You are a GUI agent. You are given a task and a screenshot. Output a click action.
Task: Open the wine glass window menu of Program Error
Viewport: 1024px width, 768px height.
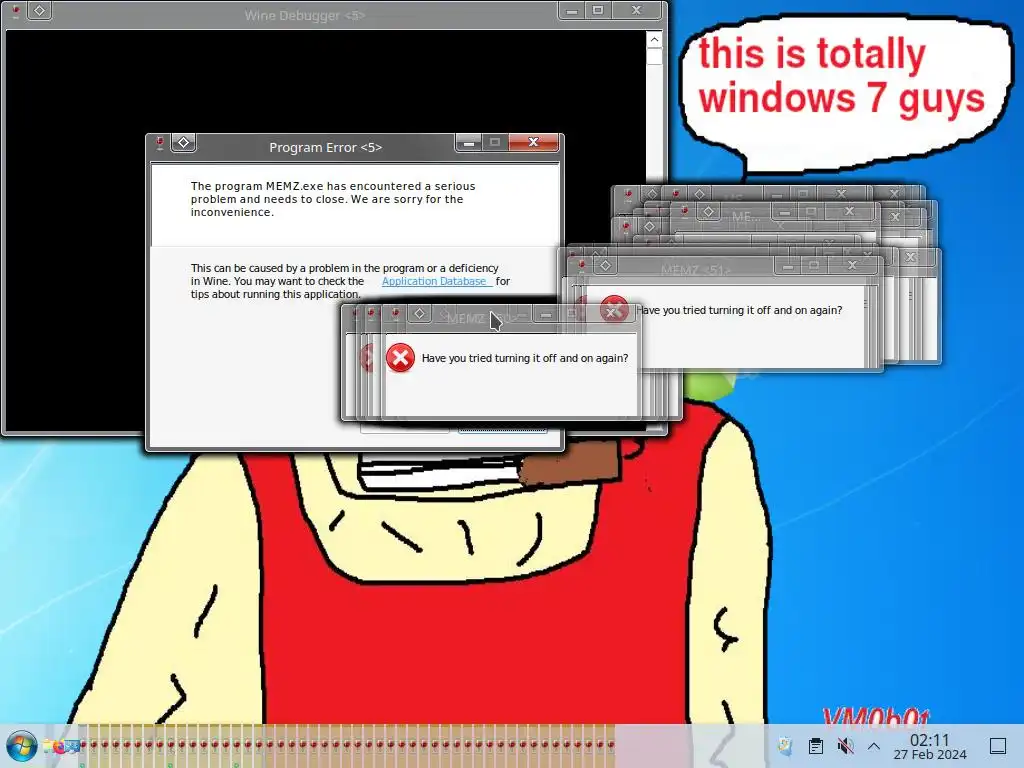(x=159, y=143)
